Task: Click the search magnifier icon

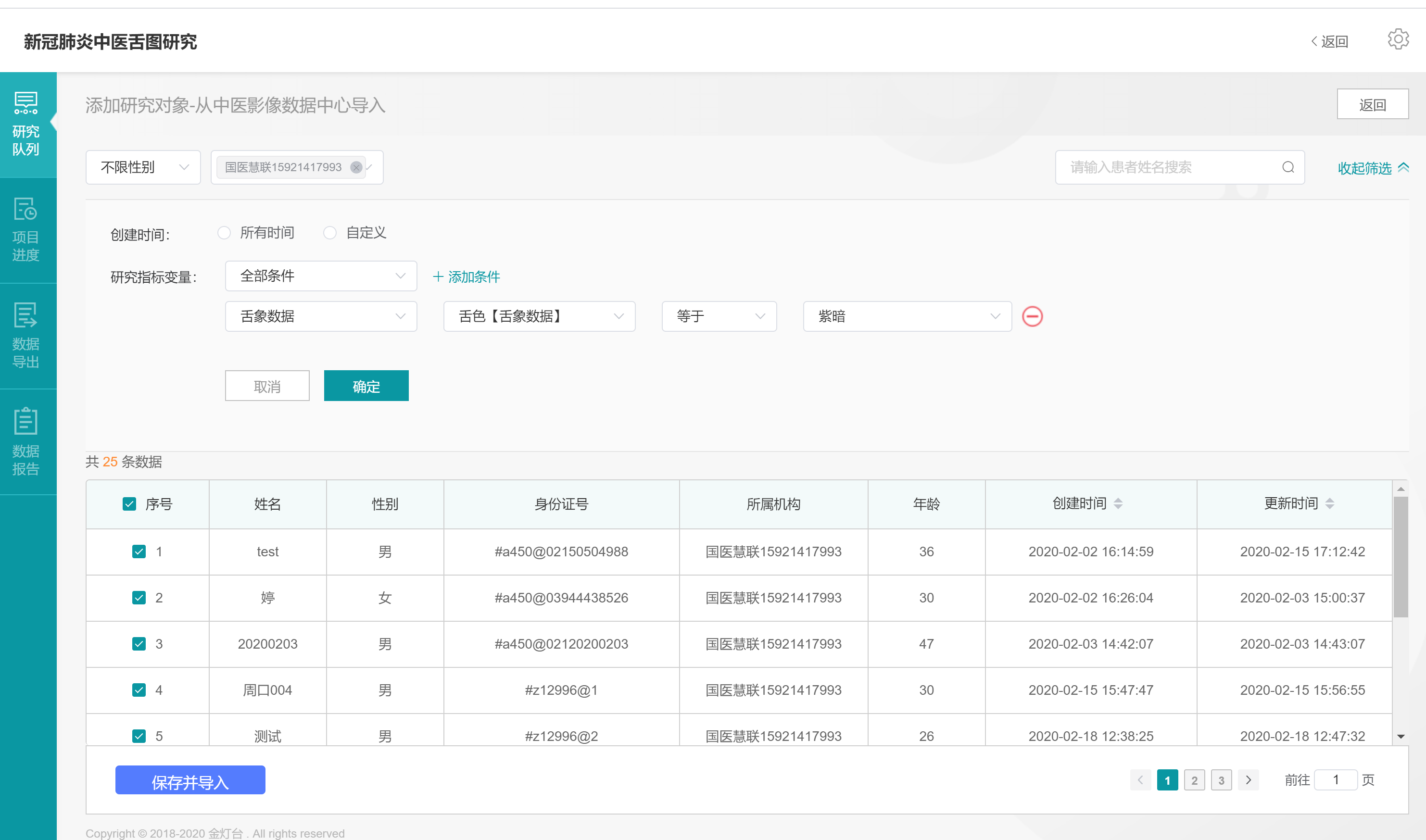Action: (x=1287, y=167)
